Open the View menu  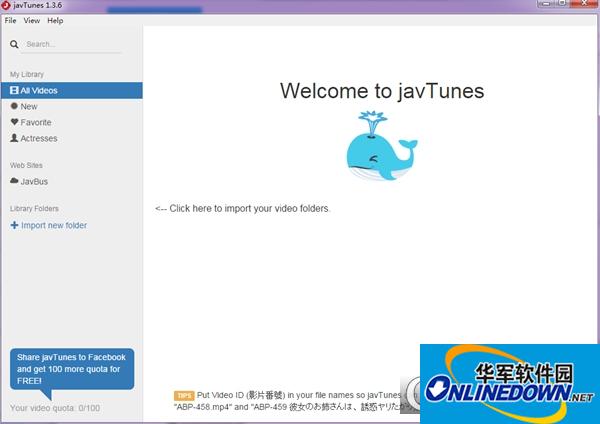(32, 21)
